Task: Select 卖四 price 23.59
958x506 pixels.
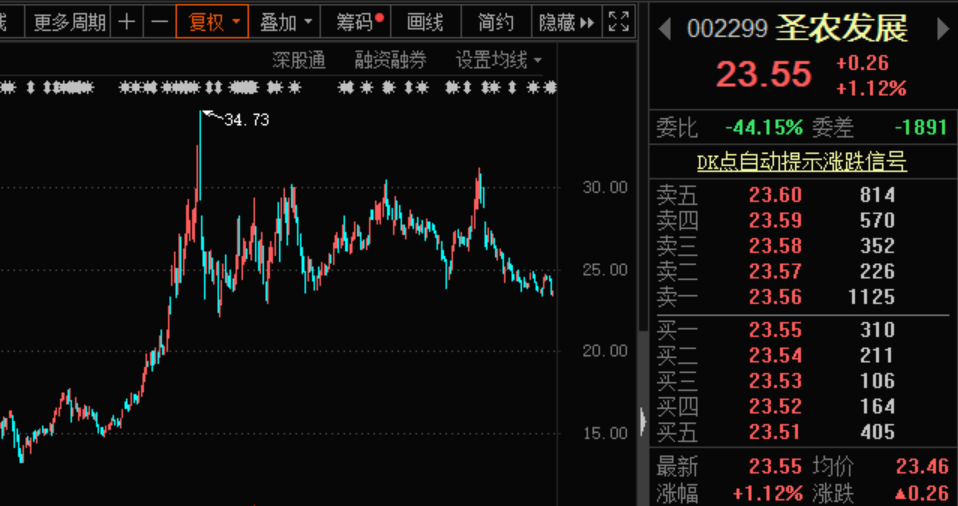Action: pyautogui.click(x=775, y=220)
